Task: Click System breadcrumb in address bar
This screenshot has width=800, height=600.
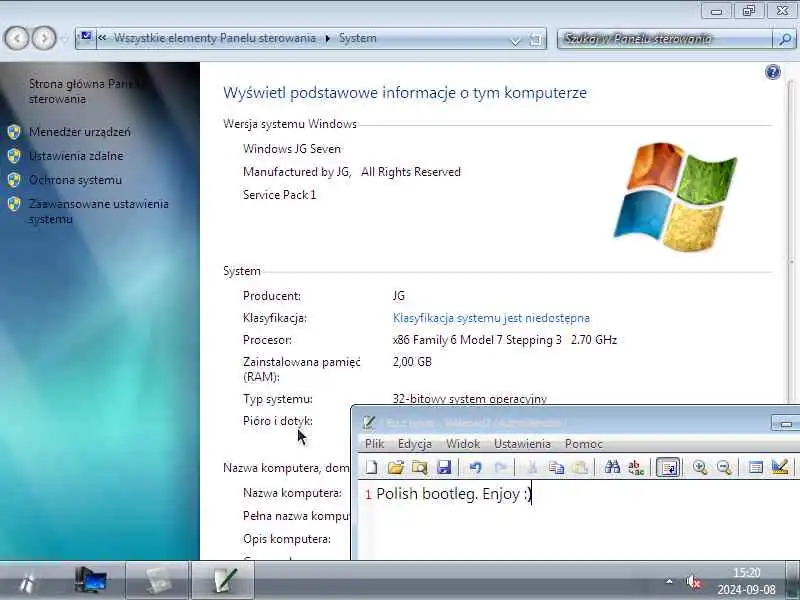Action: (x=358, y=38)
